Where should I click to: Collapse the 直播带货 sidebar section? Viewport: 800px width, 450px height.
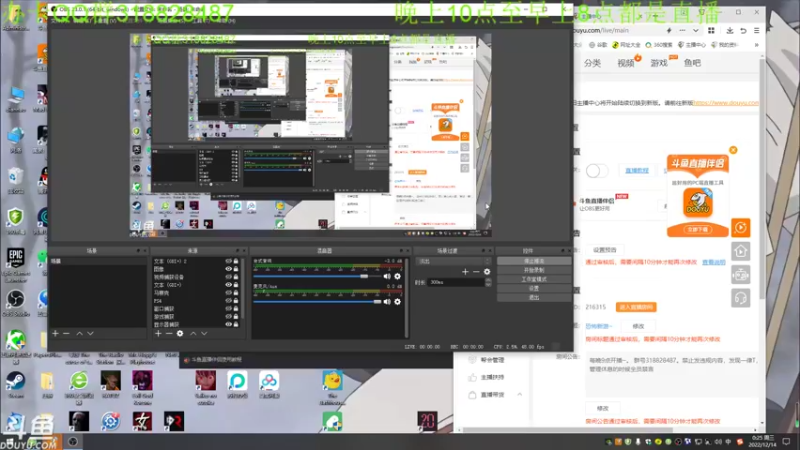tap(519, 394)
